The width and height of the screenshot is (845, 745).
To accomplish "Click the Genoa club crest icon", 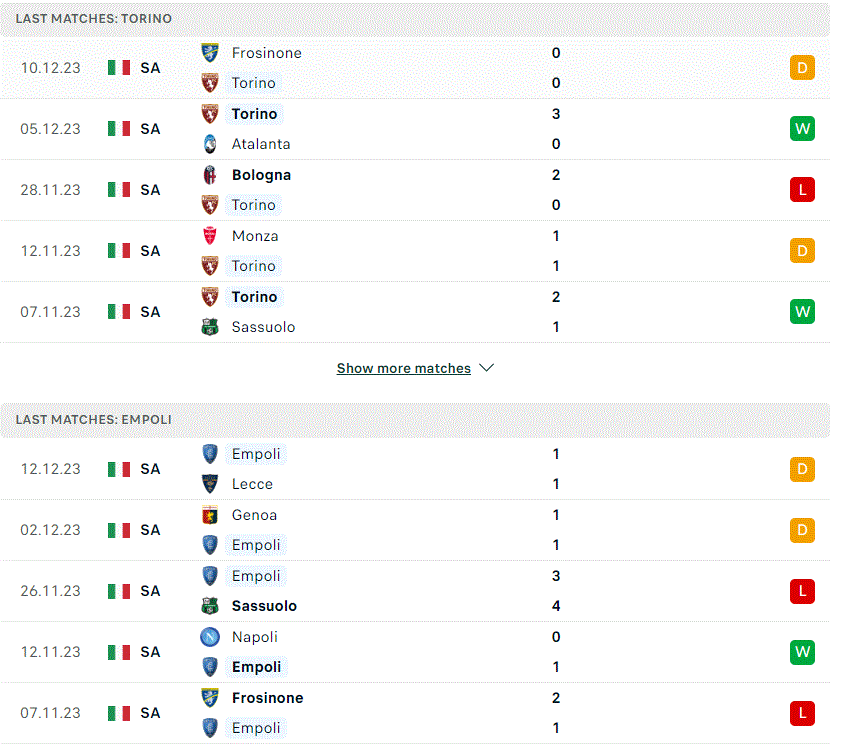I will point(210,515).
